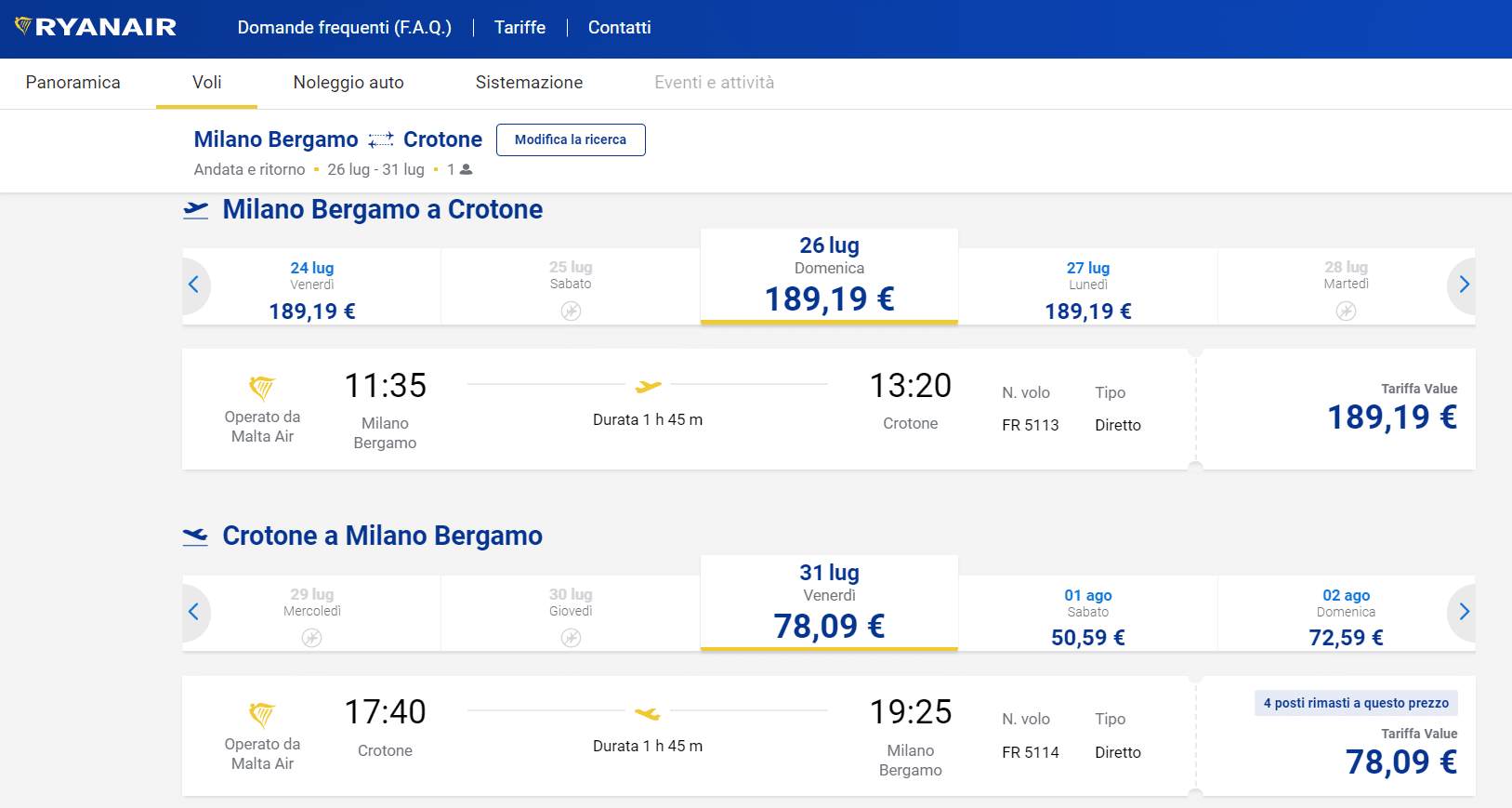The image size is (1512, 808).
Task: Open the Noleggio auto tab
Action: 348,83
